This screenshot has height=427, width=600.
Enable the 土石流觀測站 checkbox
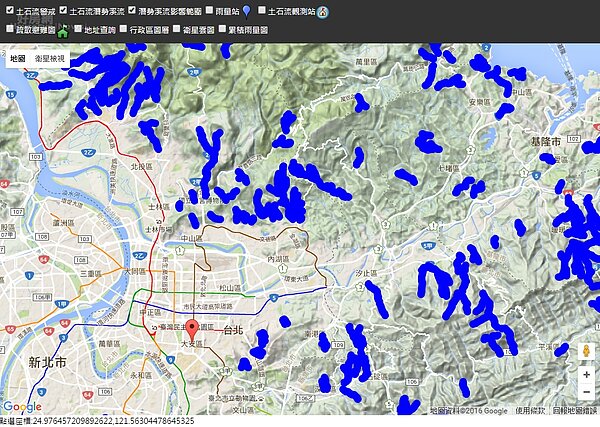(262, 10)
